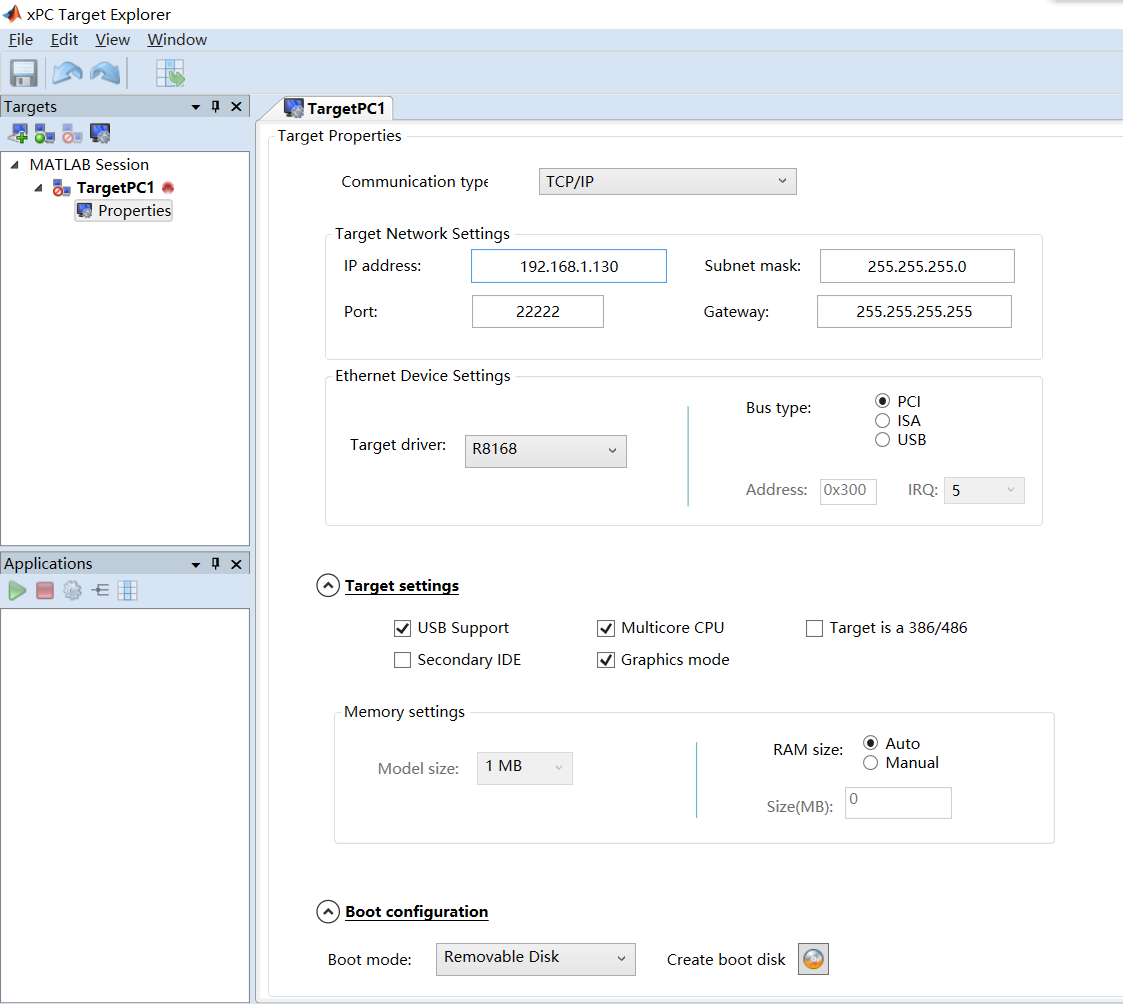Viewport: 1123px width, 1004px height.
Task: Click the gear icon in Applications toolbar
Action: (72, 591)
